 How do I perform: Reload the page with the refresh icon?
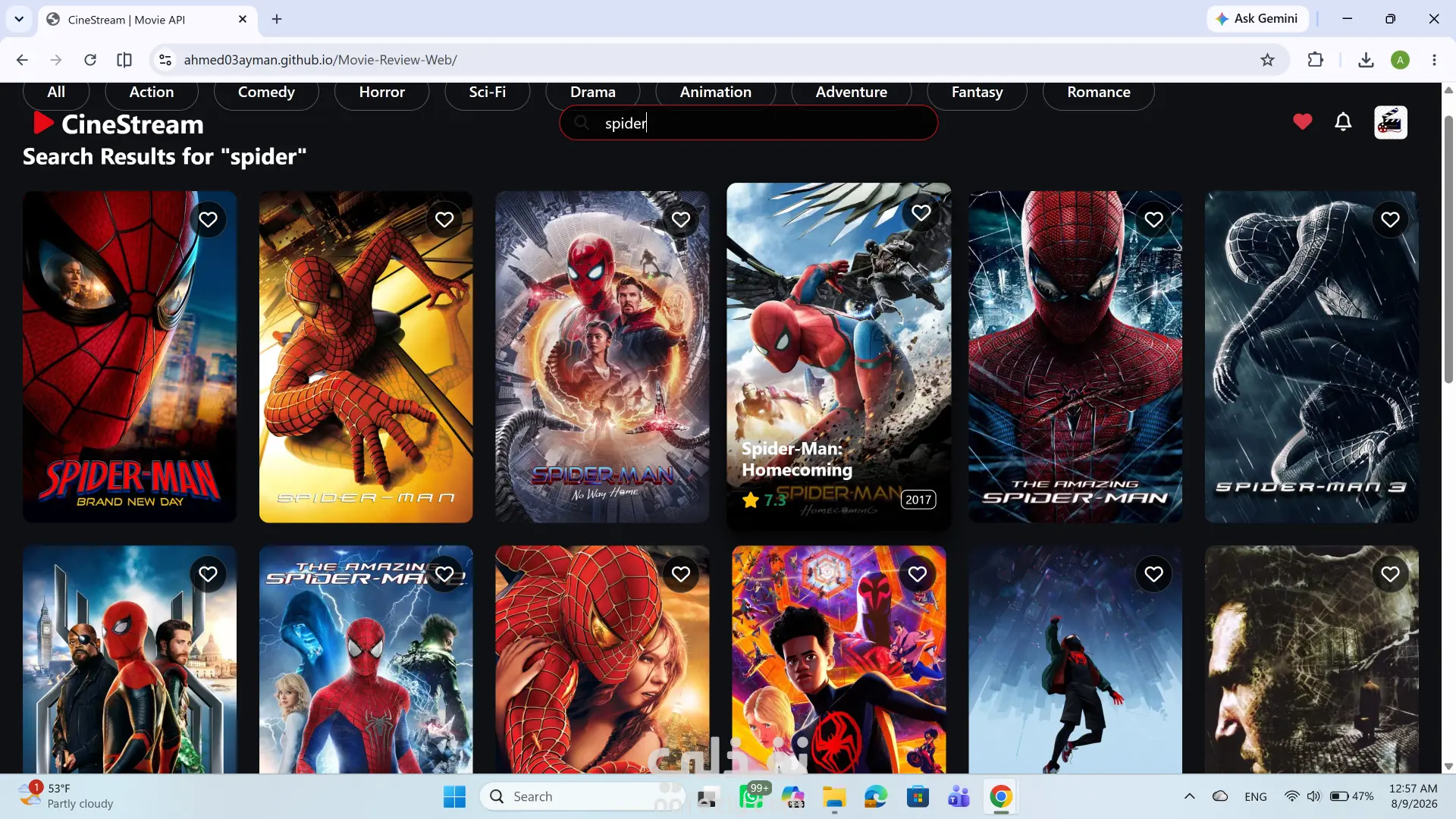pos(90,60)
